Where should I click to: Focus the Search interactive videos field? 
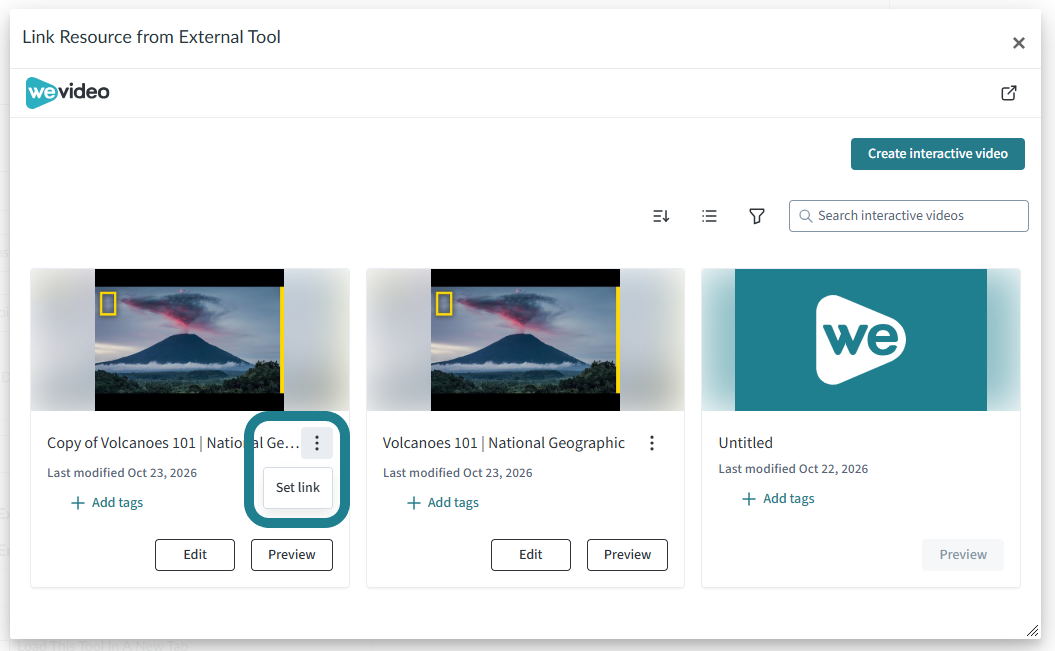(x=908, y=216)
